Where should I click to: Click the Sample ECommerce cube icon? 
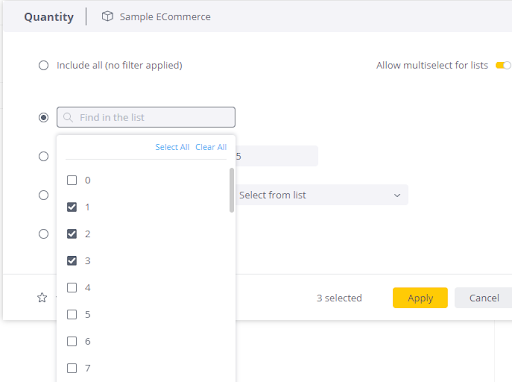107,16
